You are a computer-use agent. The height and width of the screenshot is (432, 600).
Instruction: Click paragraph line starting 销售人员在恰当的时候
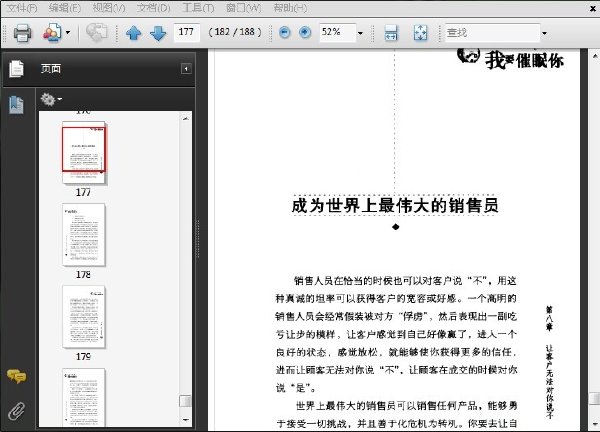405,281
